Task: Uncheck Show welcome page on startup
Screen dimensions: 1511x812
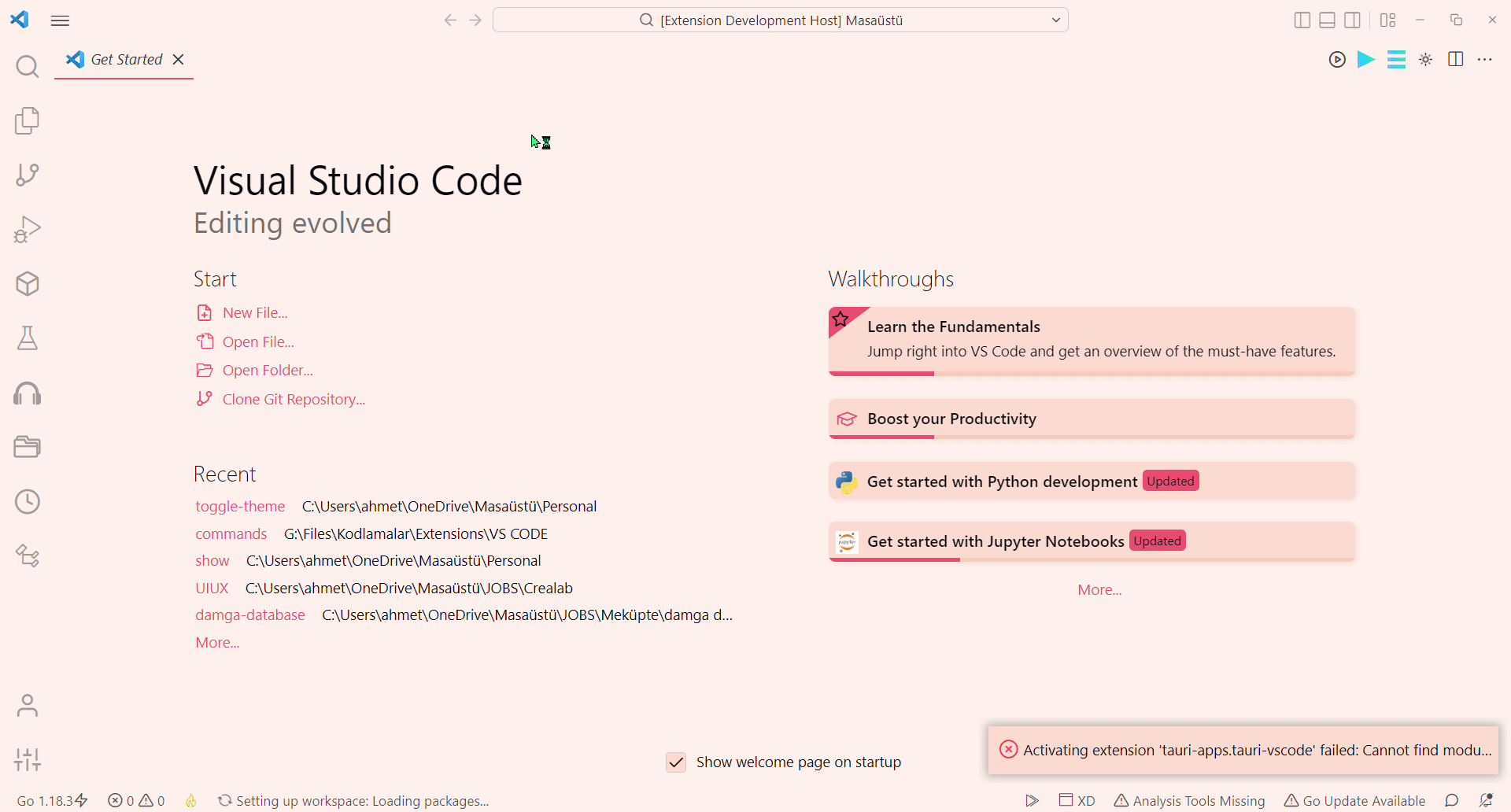Action: (676, 762)
